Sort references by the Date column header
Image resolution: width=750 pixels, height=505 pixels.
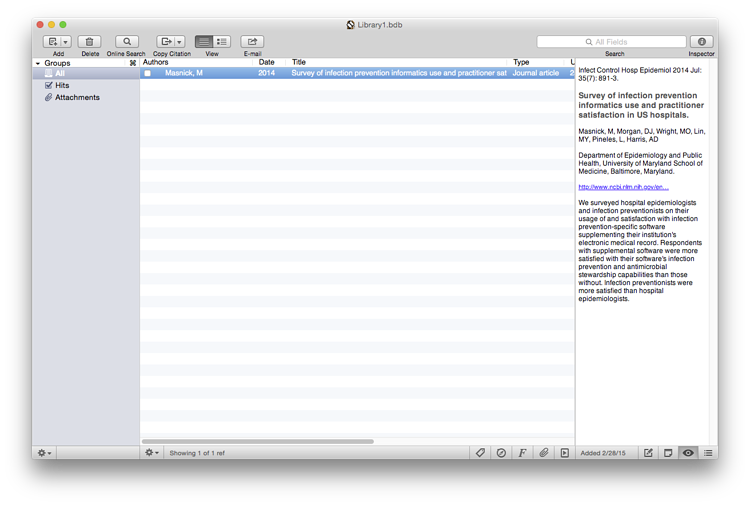click(267, 62)
